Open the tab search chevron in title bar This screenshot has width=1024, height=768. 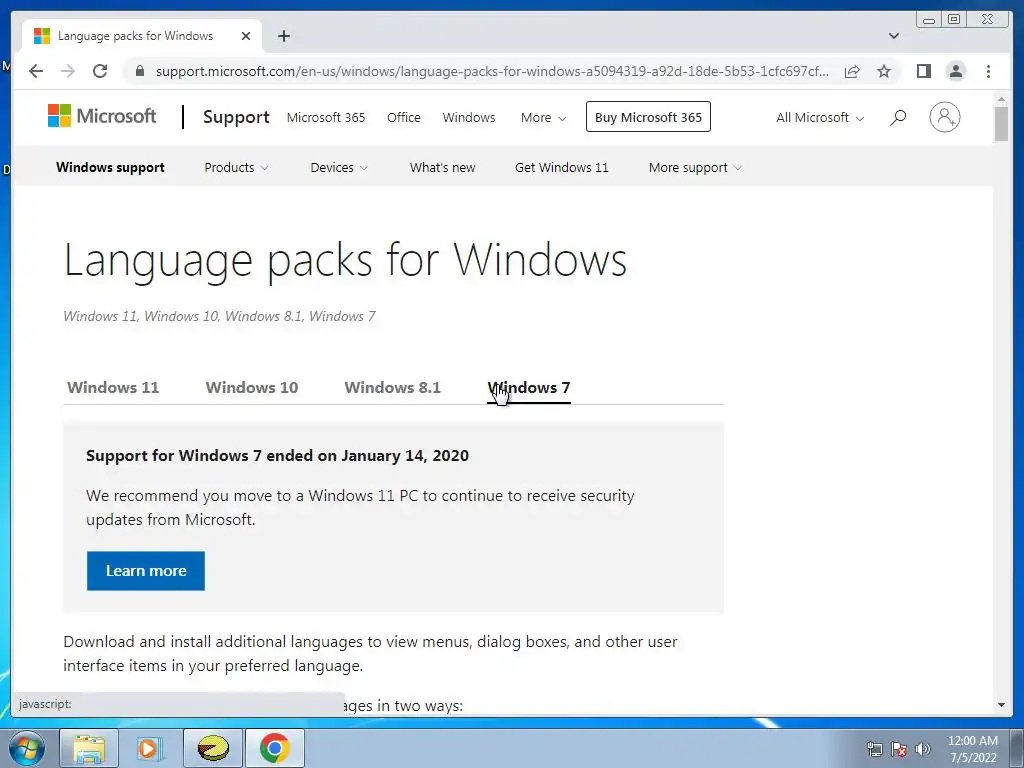[x=894, y=36]
